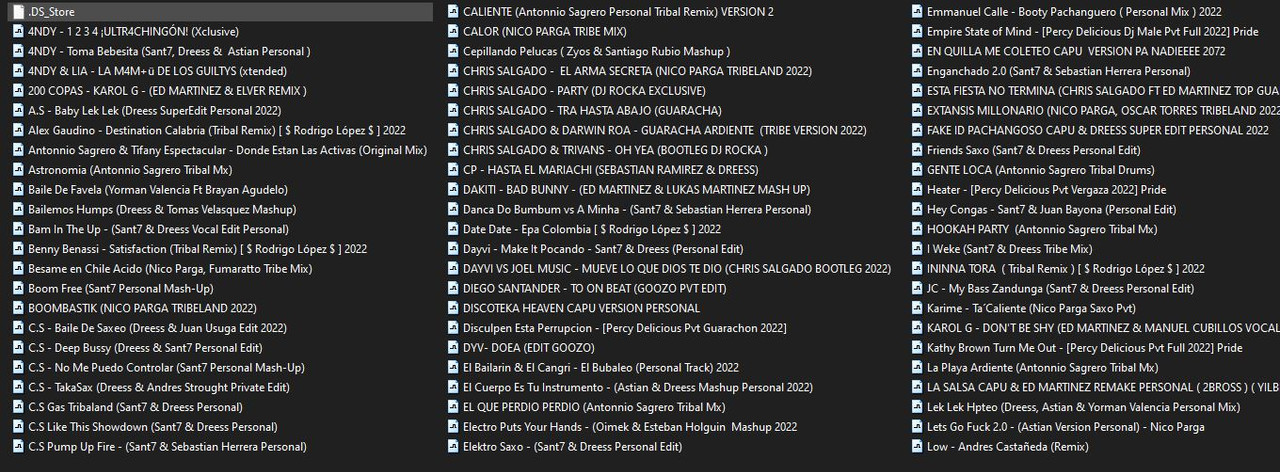The image size is (1280, 472).
Task: Click the audio icon beside EL QUE PERDIO PERDIO
Action: tap(453, 407)
